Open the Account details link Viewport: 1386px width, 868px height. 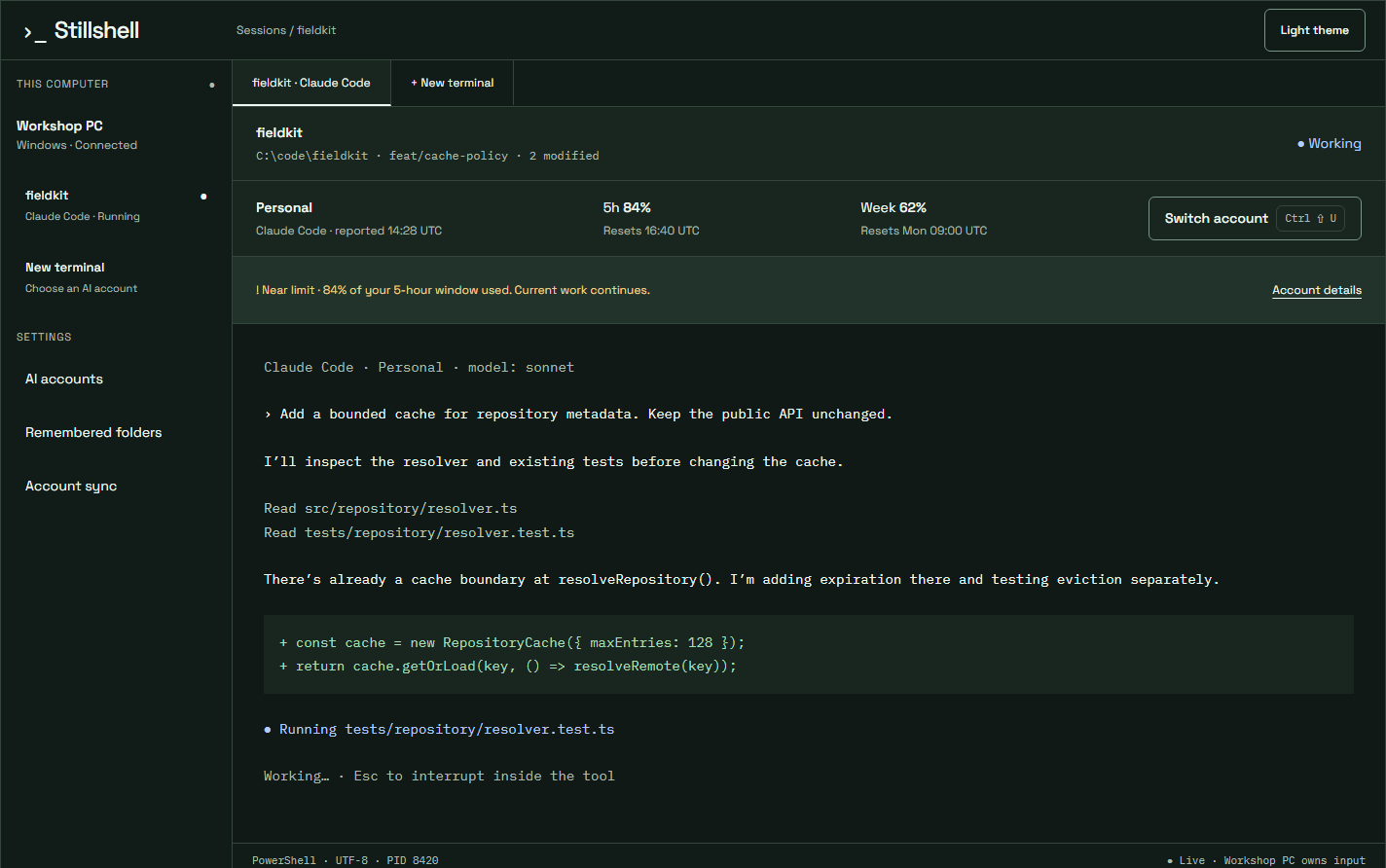tap(1317, 290)
